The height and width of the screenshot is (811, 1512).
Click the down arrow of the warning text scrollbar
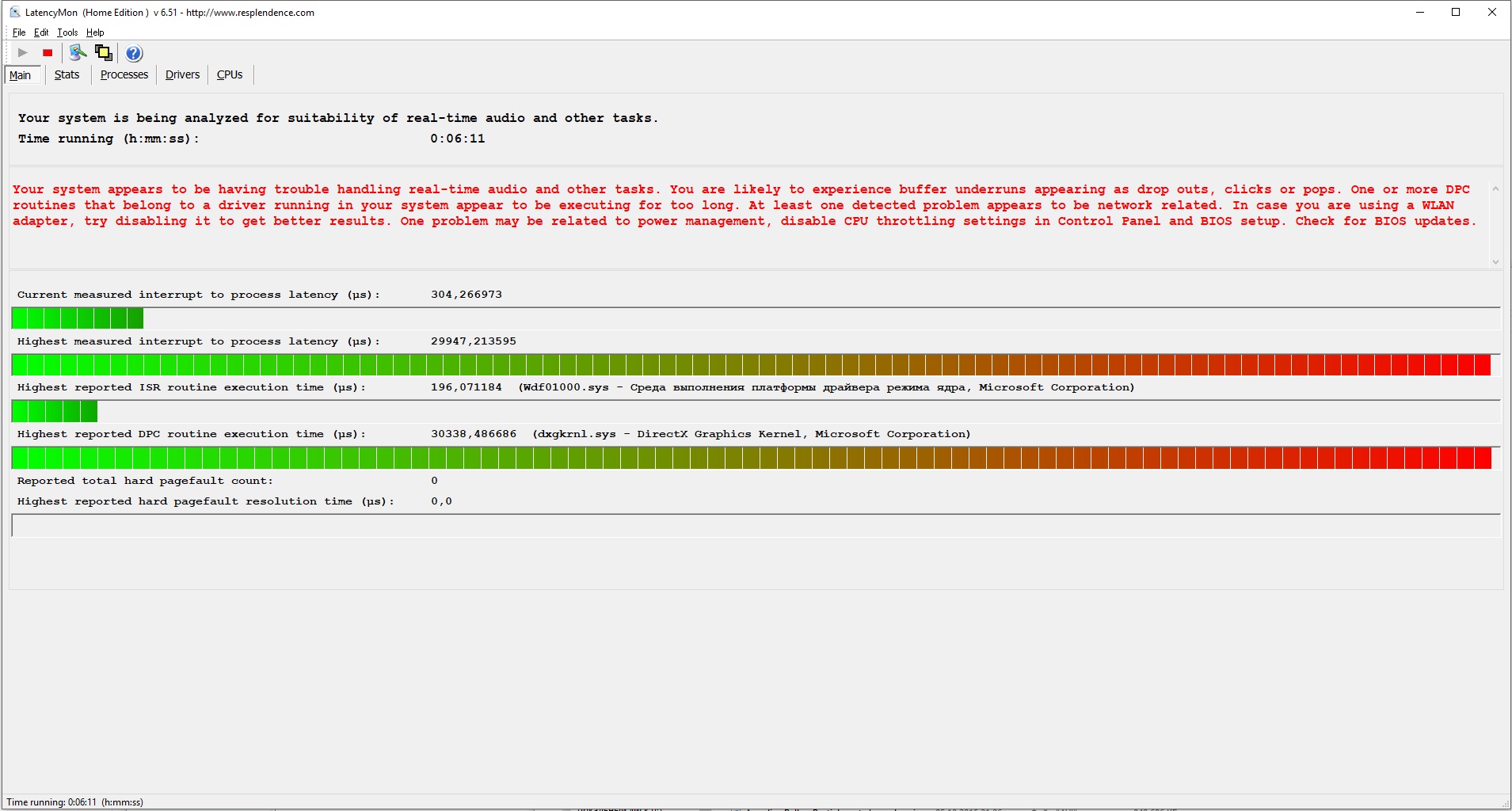1495,261
